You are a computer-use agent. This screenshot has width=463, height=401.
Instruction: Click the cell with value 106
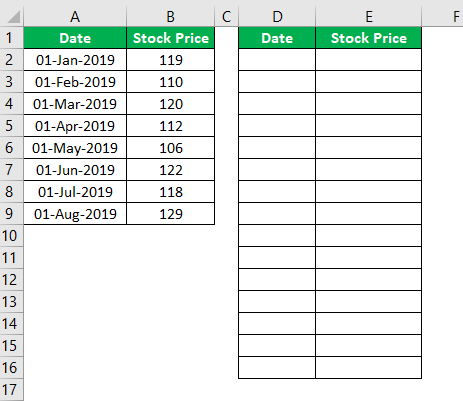pos(170,148)
